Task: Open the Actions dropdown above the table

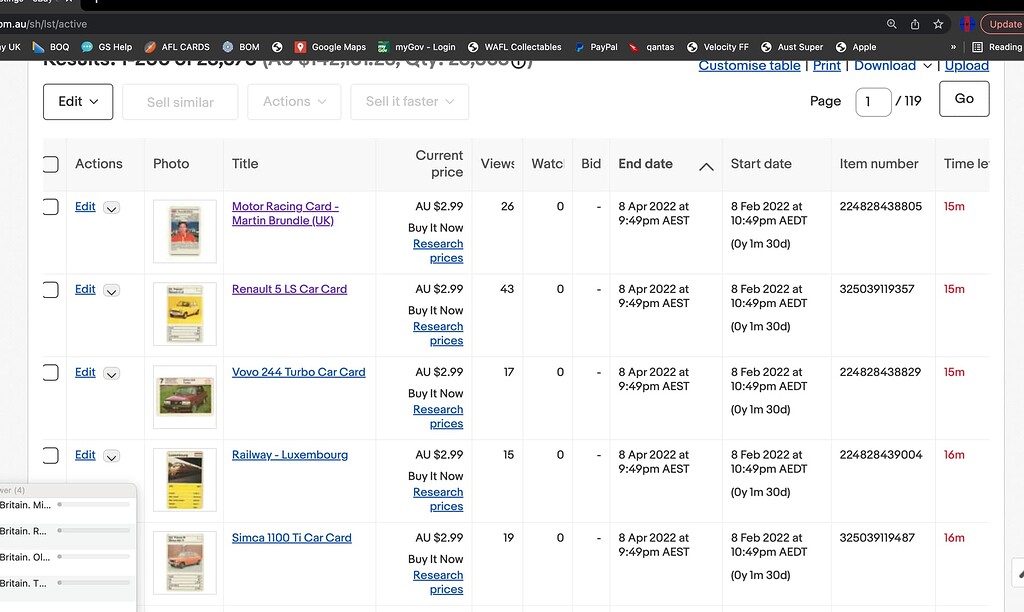Action: pos(294,102)
